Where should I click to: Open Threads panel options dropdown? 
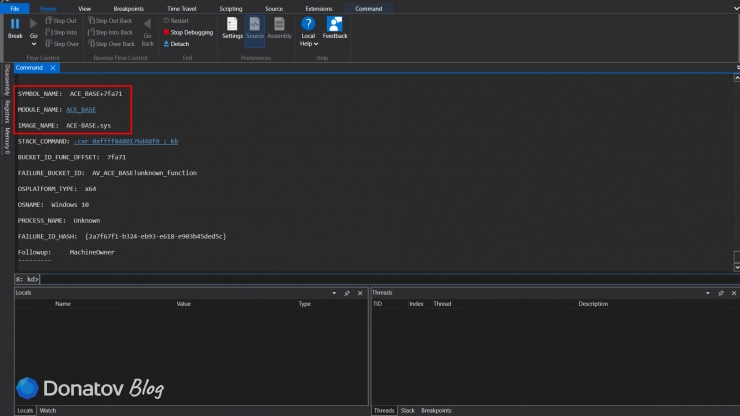[708, 293]
